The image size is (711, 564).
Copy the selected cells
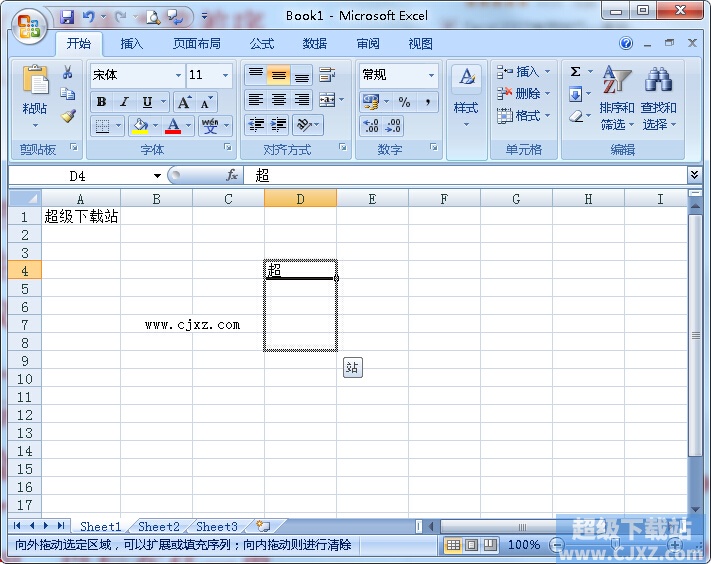tap(68, 93)
